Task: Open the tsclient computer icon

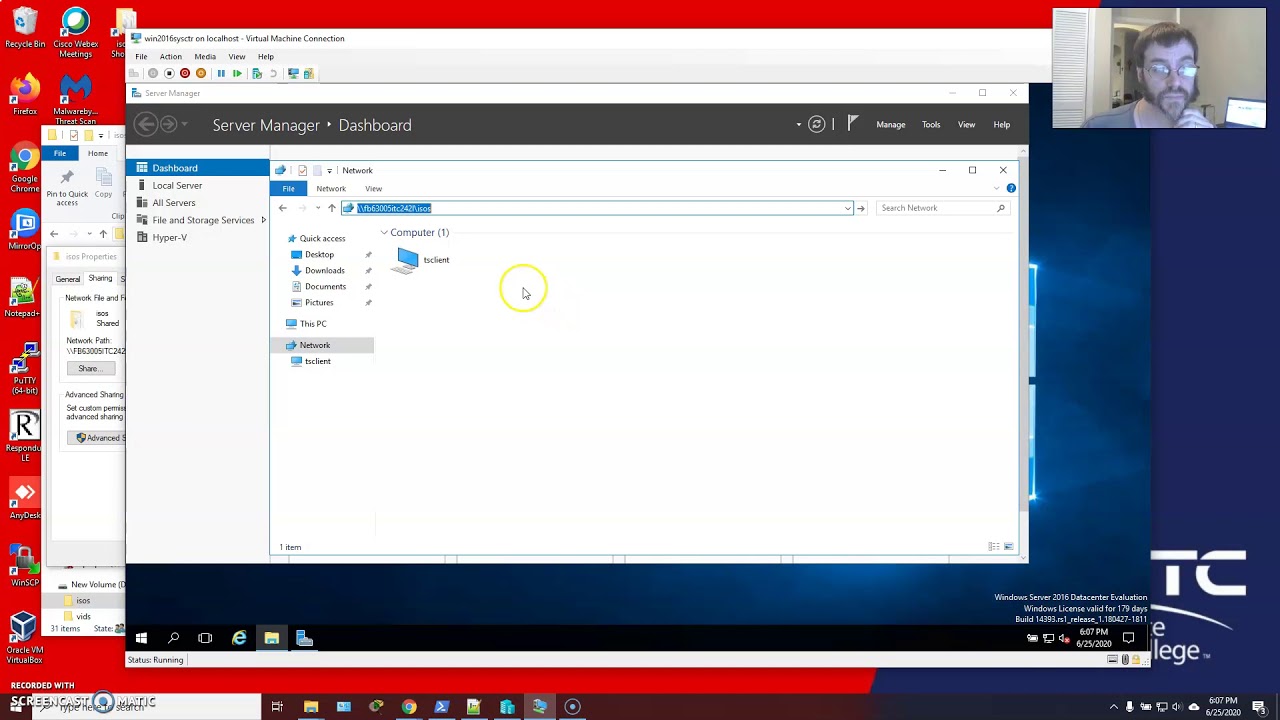Action: (x=407, y=260)
